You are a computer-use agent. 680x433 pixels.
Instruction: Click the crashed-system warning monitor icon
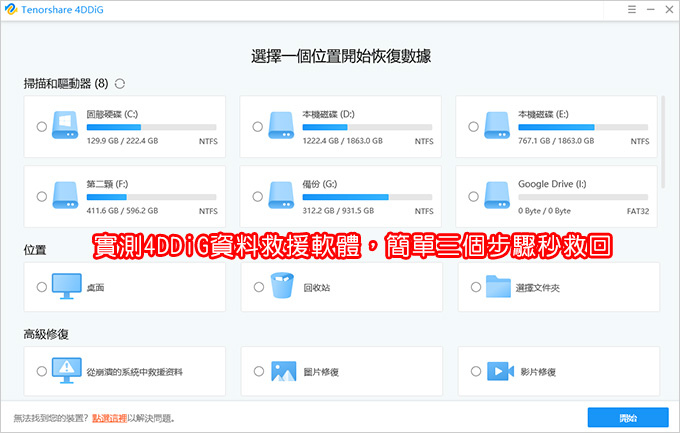[x=66, y=371]
